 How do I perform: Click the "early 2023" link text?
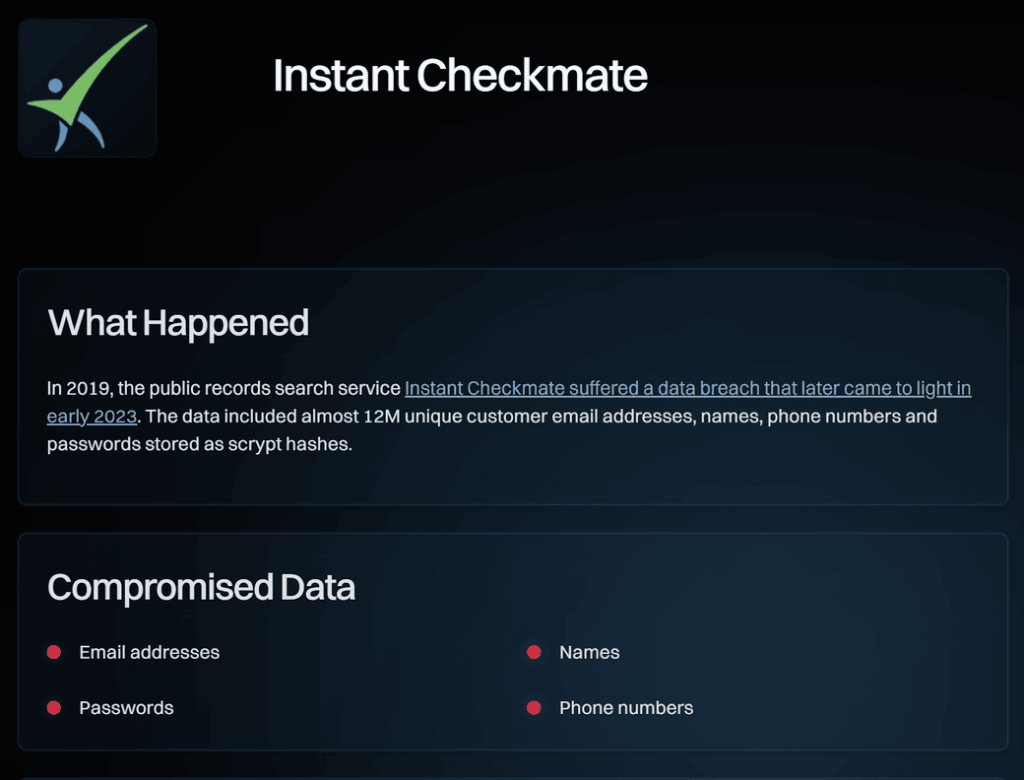91,416
